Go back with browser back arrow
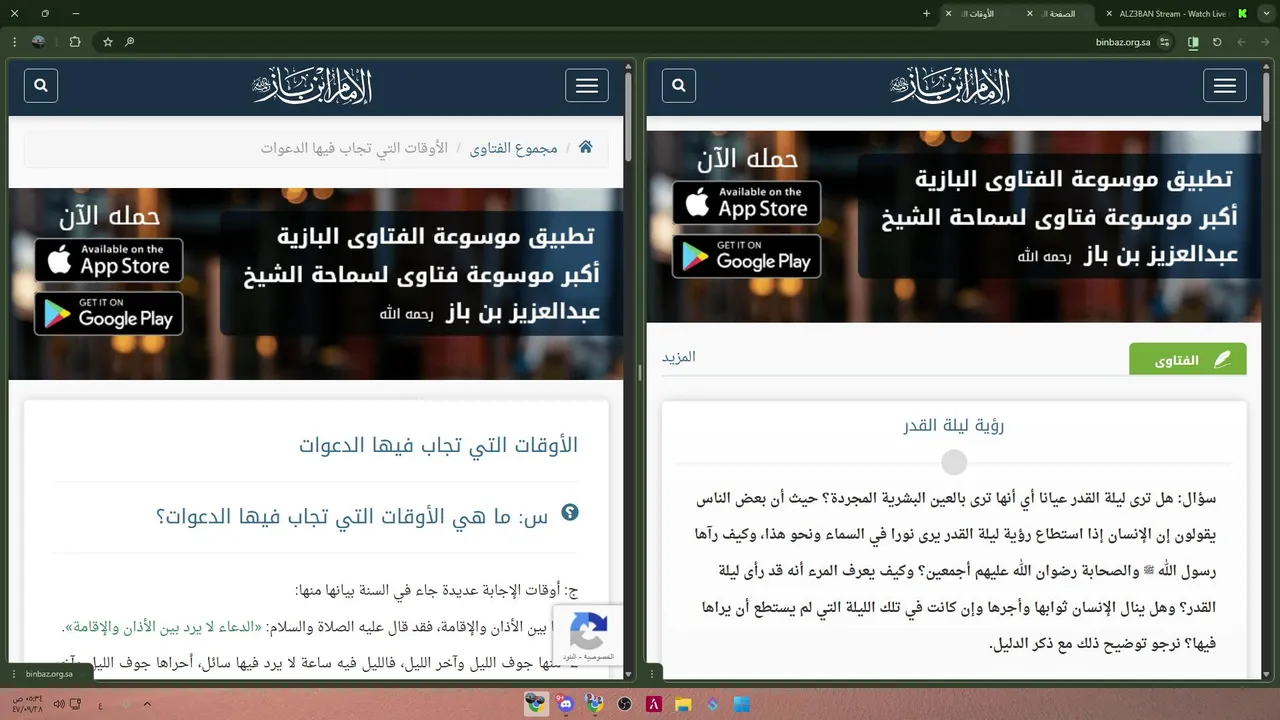The height and width of the screenshot is (720, 1280). 1265,42
